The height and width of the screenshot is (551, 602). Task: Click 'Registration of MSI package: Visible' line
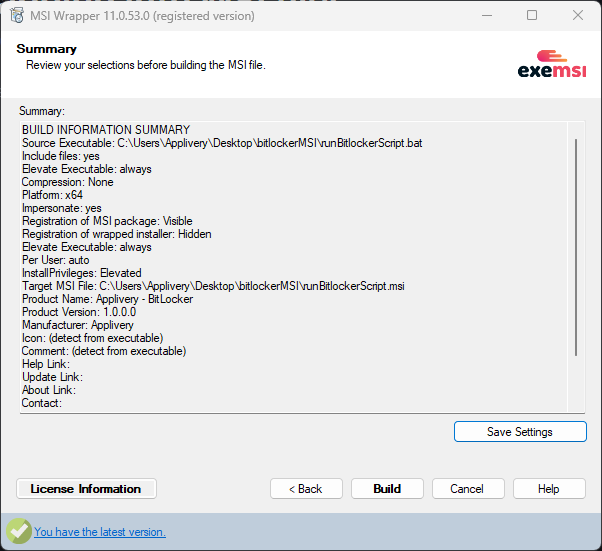click(107, 221)
